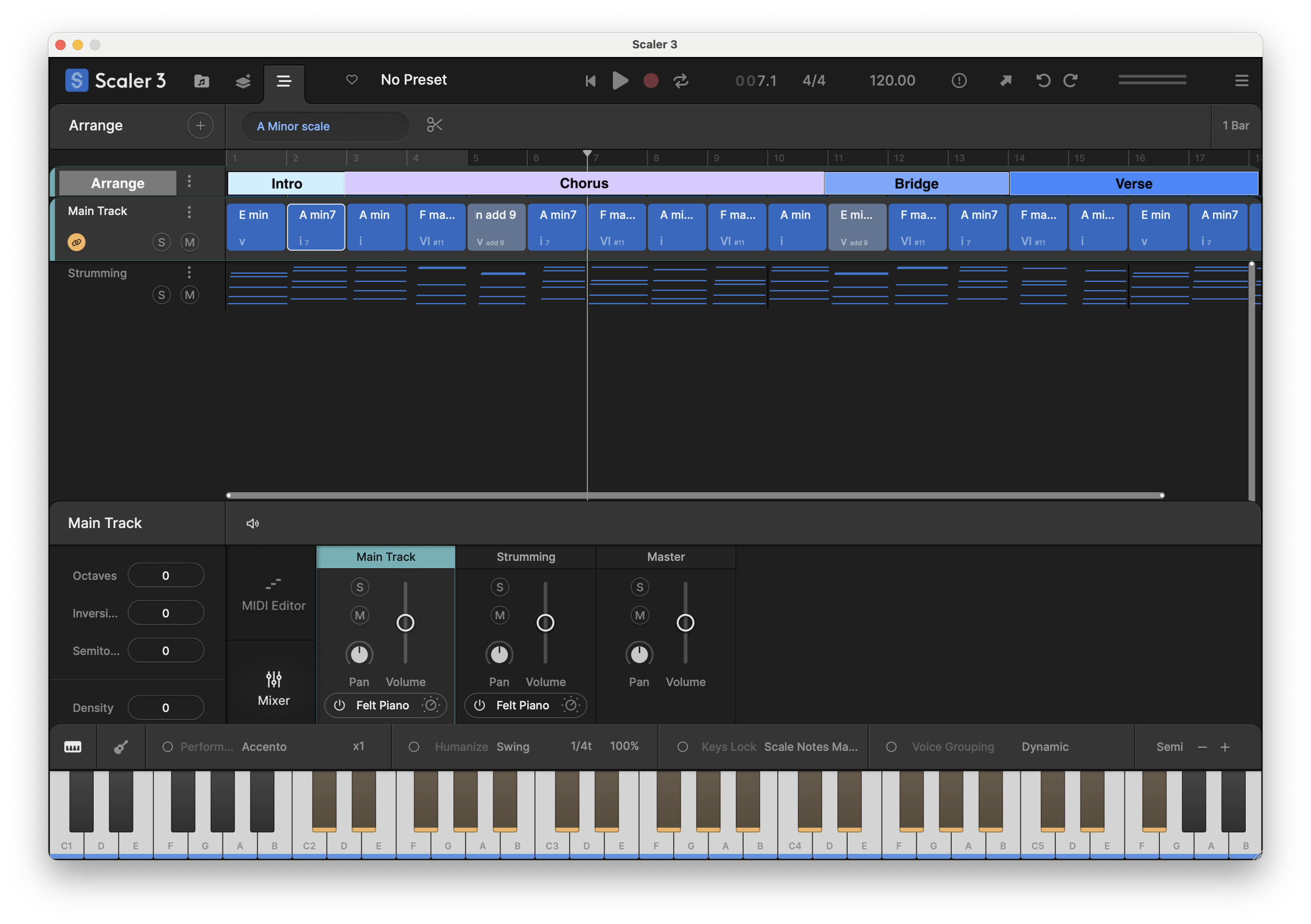The width and height of the screenshot is (1311, 924).
Task: Redo the last action
Action: click(x=1070, y=80)
